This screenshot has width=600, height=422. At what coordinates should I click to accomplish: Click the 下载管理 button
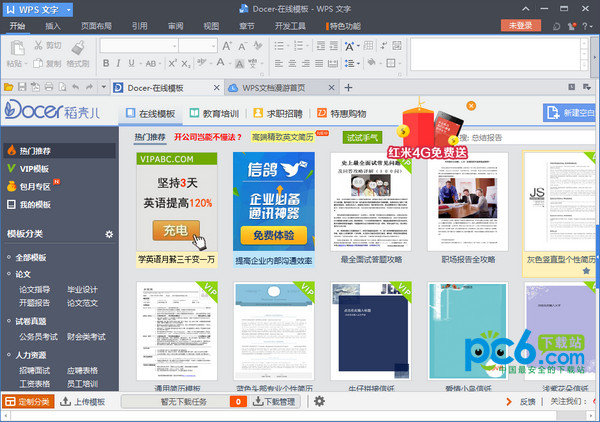pos(275,401)
